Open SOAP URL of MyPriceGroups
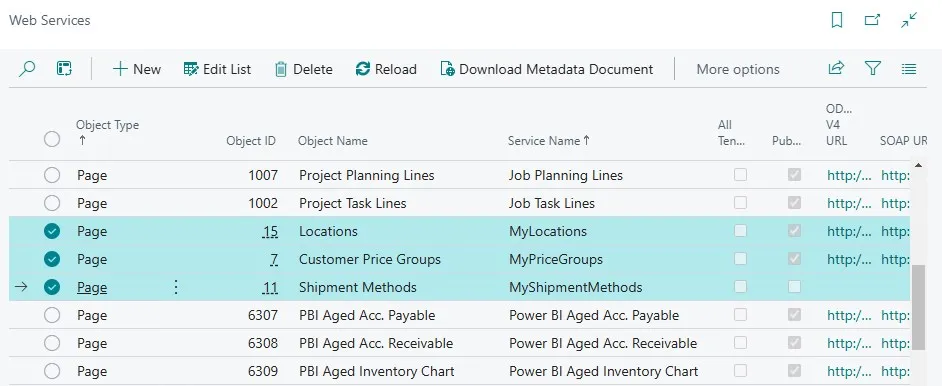Screen dimensions: 942x386 pyautogui.click(x=895, y=259)
